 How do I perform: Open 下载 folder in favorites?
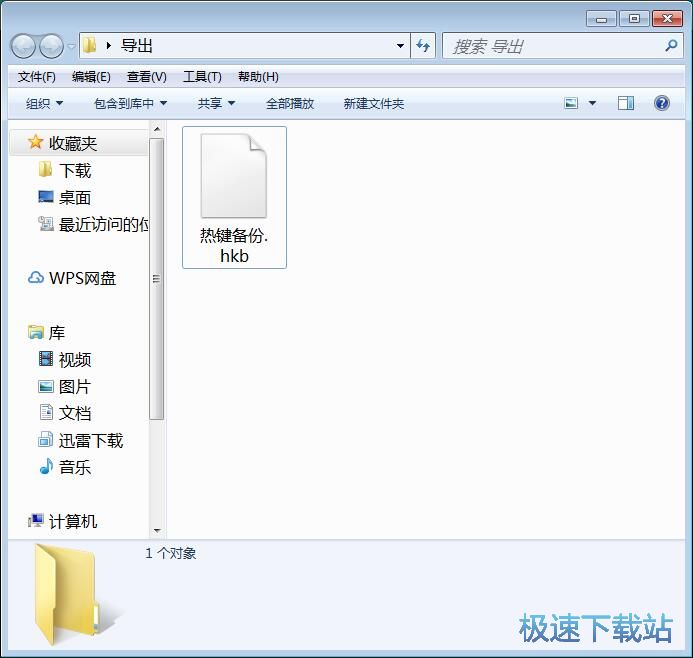[x=75, y=171]
